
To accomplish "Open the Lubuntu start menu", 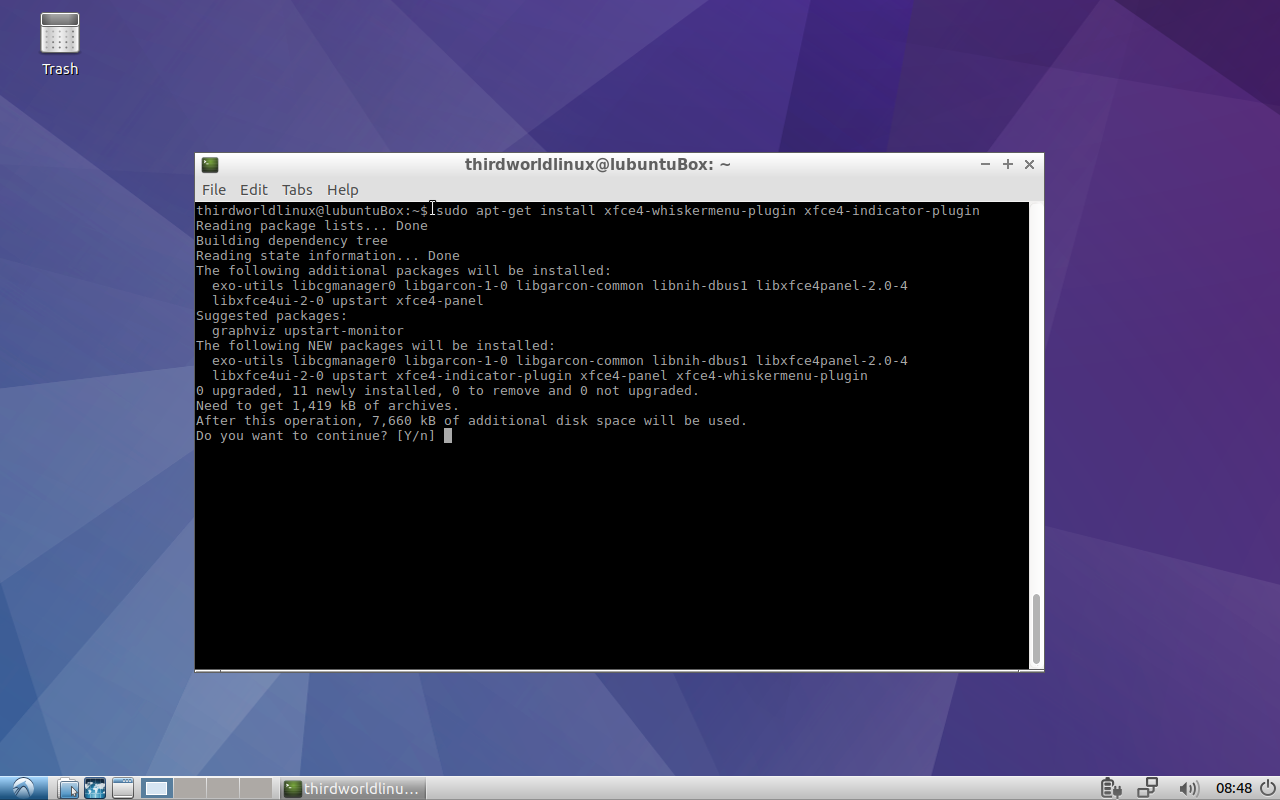I will click(x=21, y=788).
